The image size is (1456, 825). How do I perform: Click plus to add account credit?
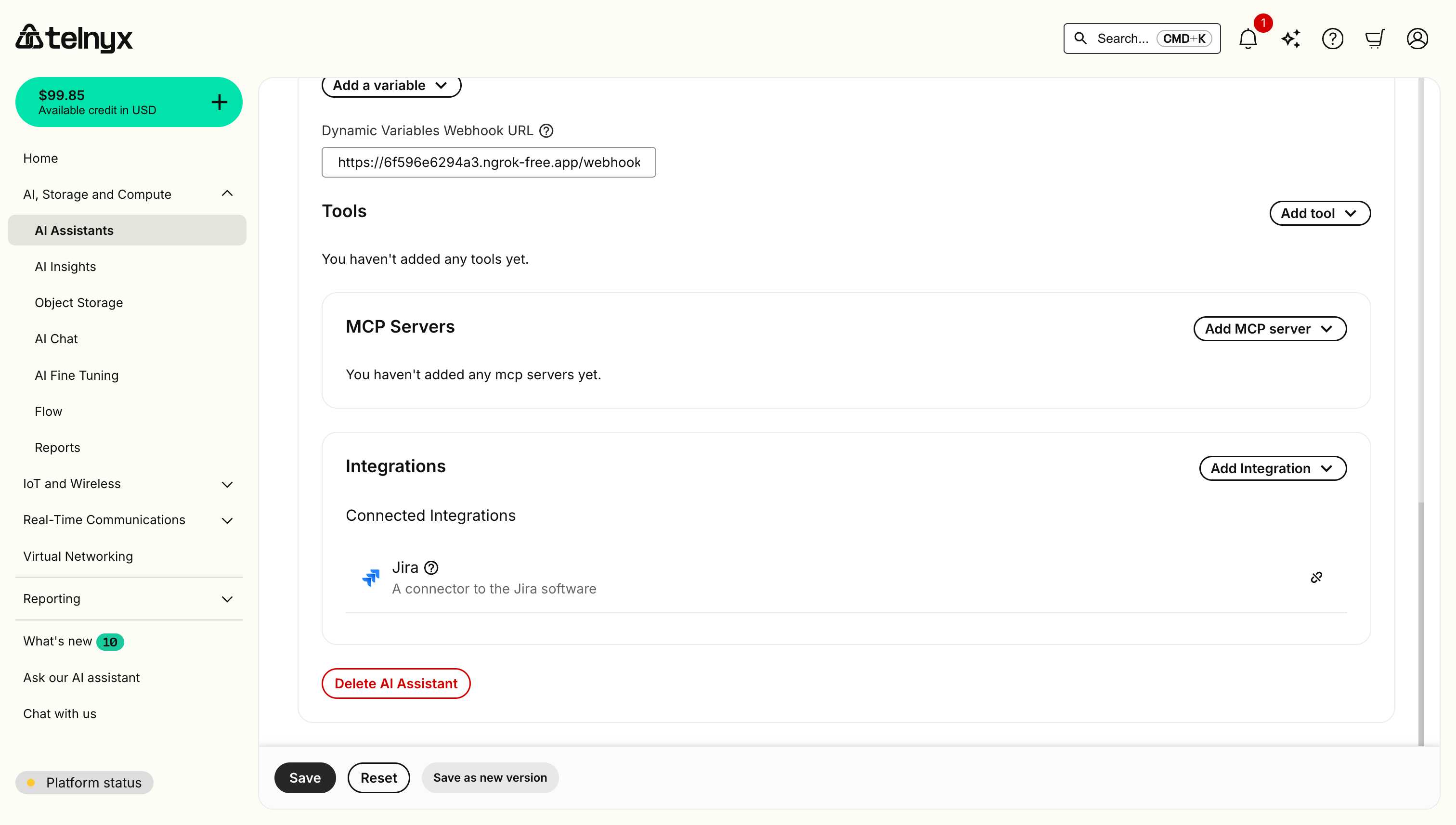[x=219, y=102]
